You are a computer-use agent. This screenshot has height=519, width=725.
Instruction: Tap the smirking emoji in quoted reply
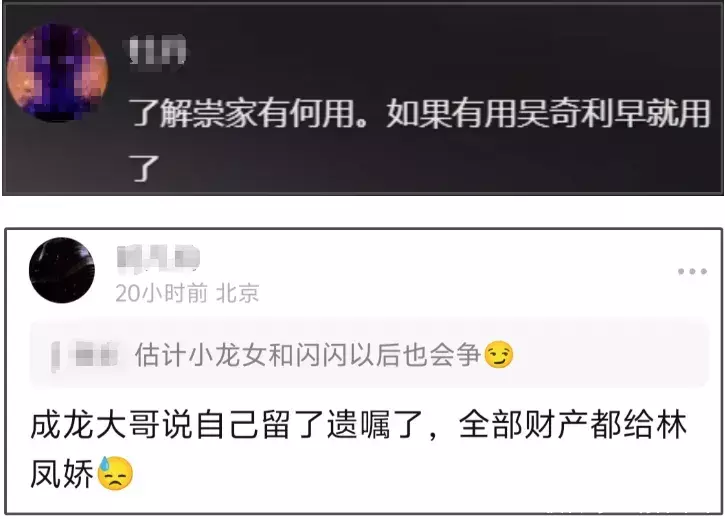[498, 355]
